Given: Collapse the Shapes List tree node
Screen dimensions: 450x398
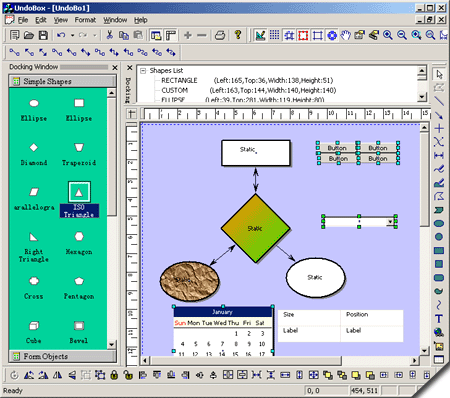Looking at the screenshot, I should [143, 71].
